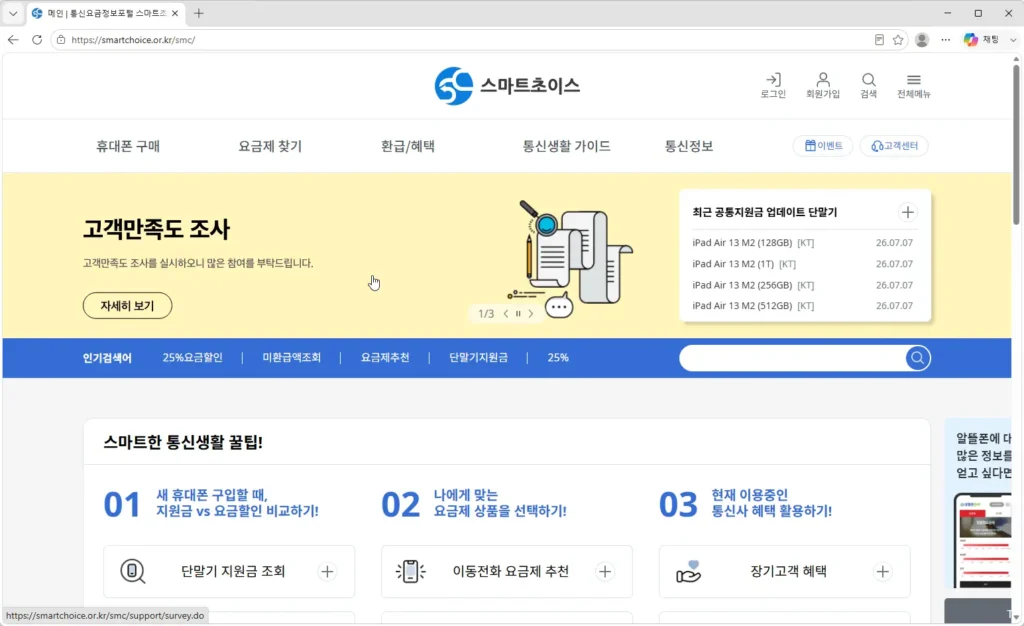Pause the banner slideshow
Image resolution: width=1024 pixels, height=626 pixels.
pos(518,314)
